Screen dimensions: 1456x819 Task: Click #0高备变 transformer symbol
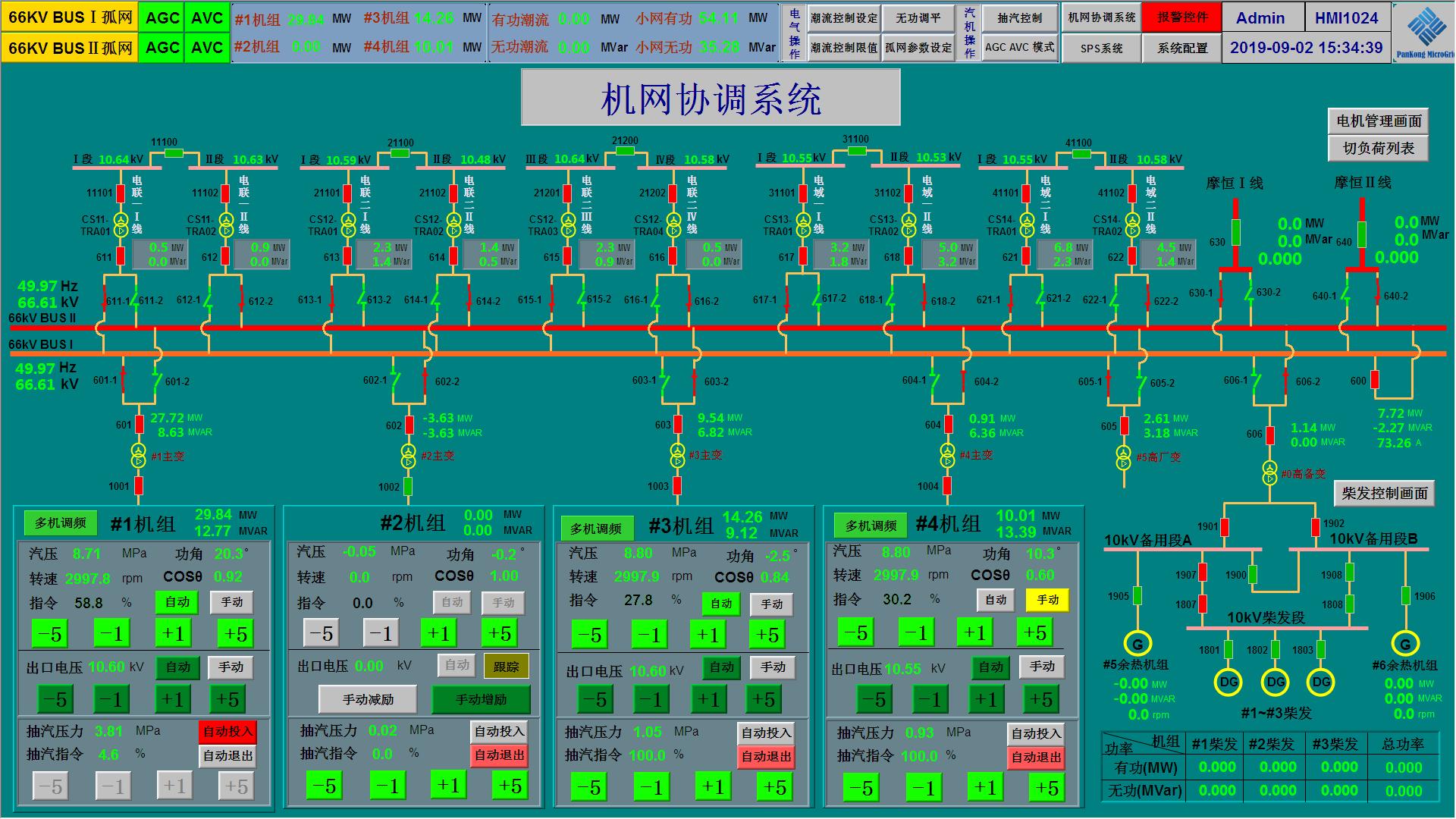click(1269, 473)
